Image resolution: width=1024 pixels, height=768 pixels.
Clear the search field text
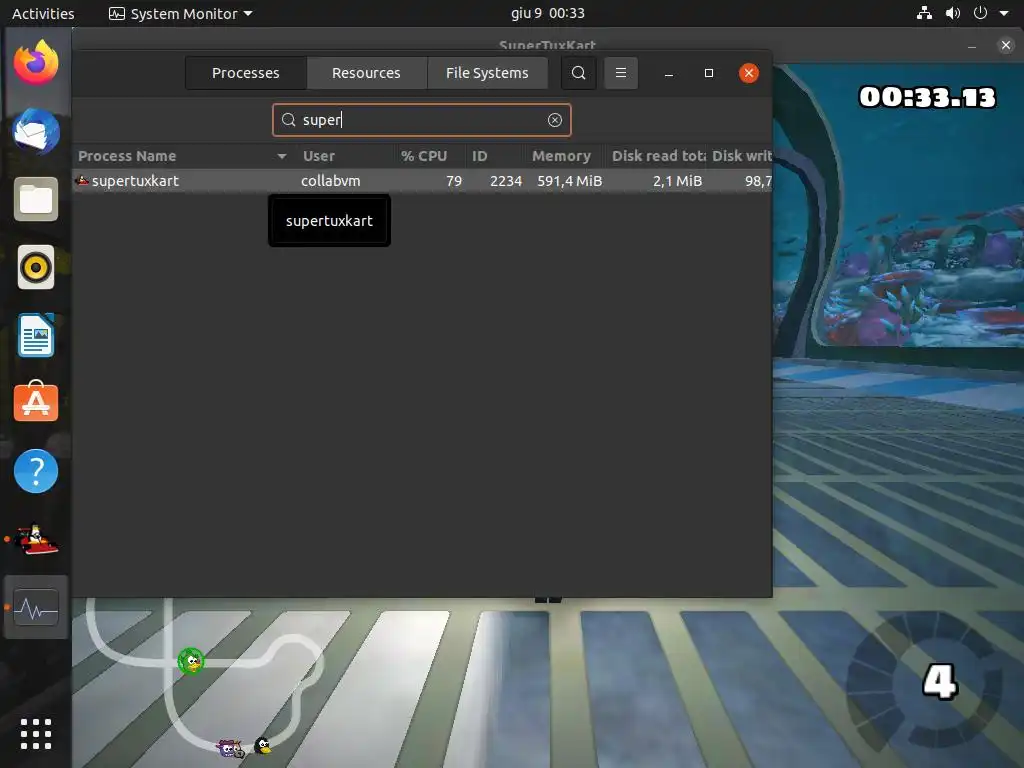click(555, 120)
